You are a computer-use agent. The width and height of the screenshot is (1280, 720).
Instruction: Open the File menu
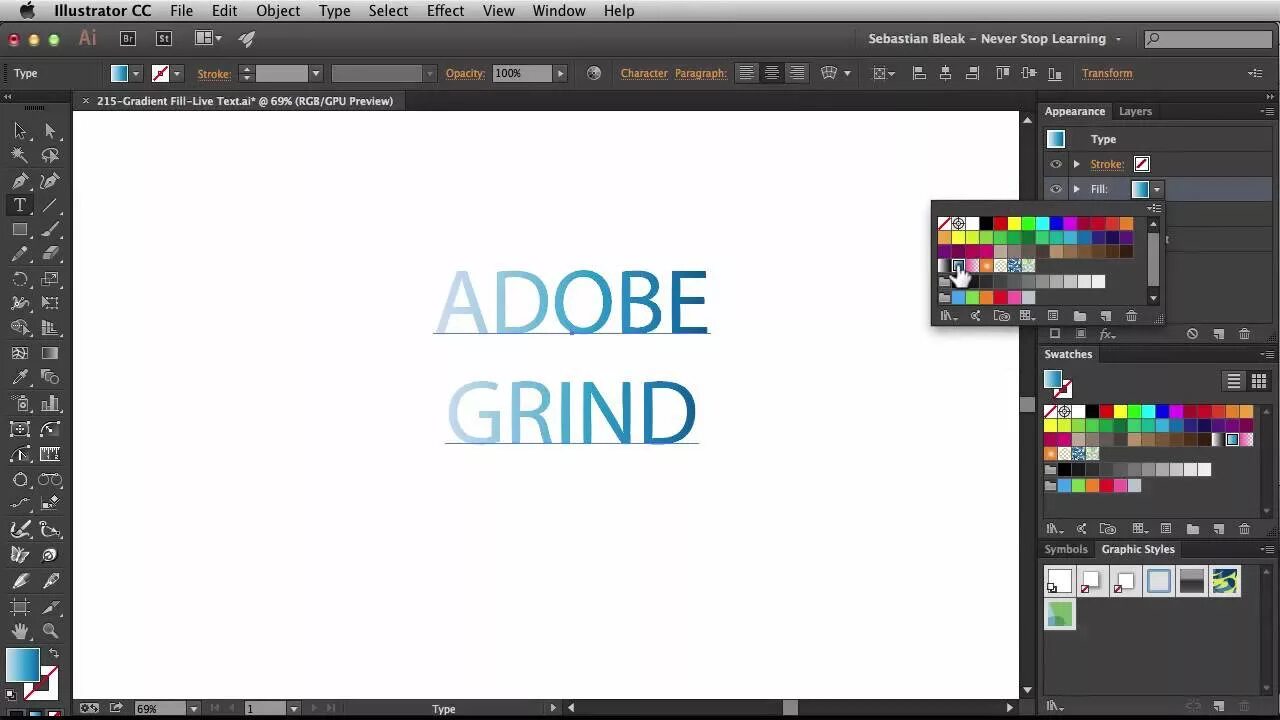click(x=181, y=11)
